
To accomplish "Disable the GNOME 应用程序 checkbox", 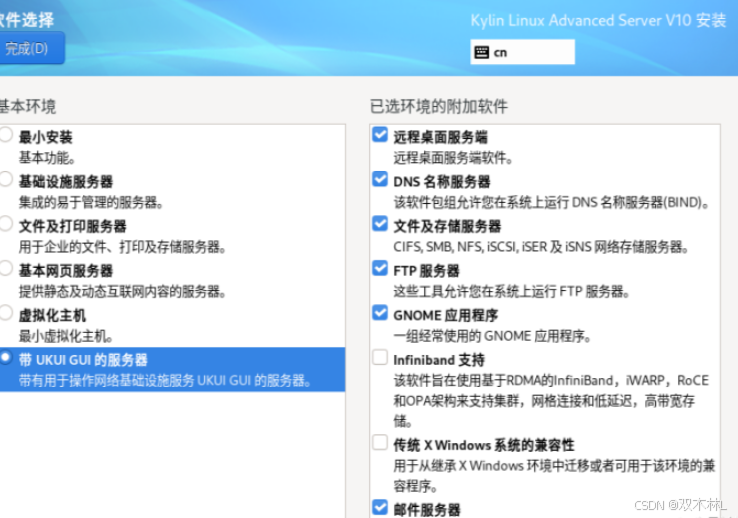I will pos(380,312).
